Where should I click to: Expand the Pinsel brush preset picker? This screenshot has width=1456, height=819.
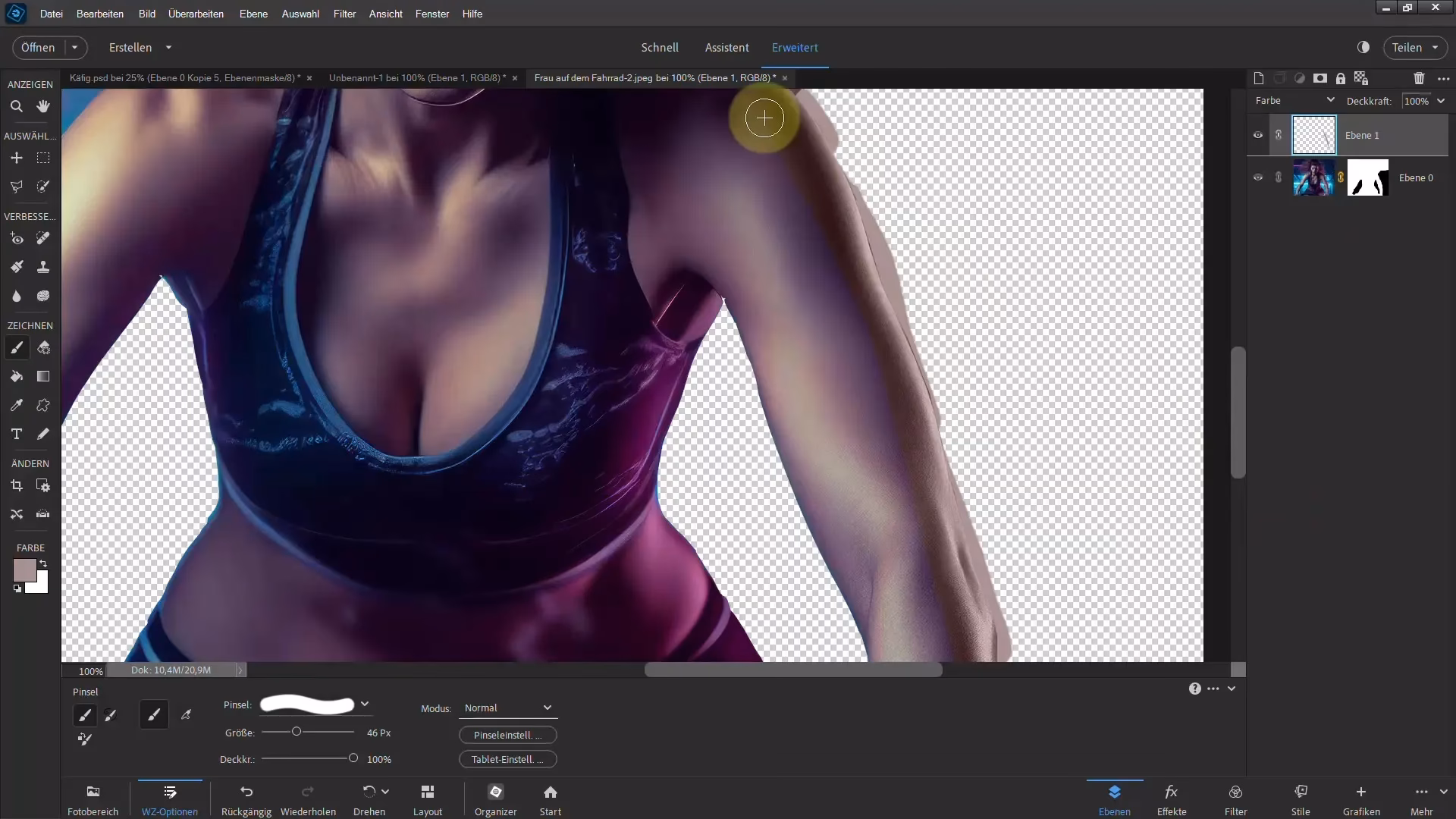coord(365,704)
